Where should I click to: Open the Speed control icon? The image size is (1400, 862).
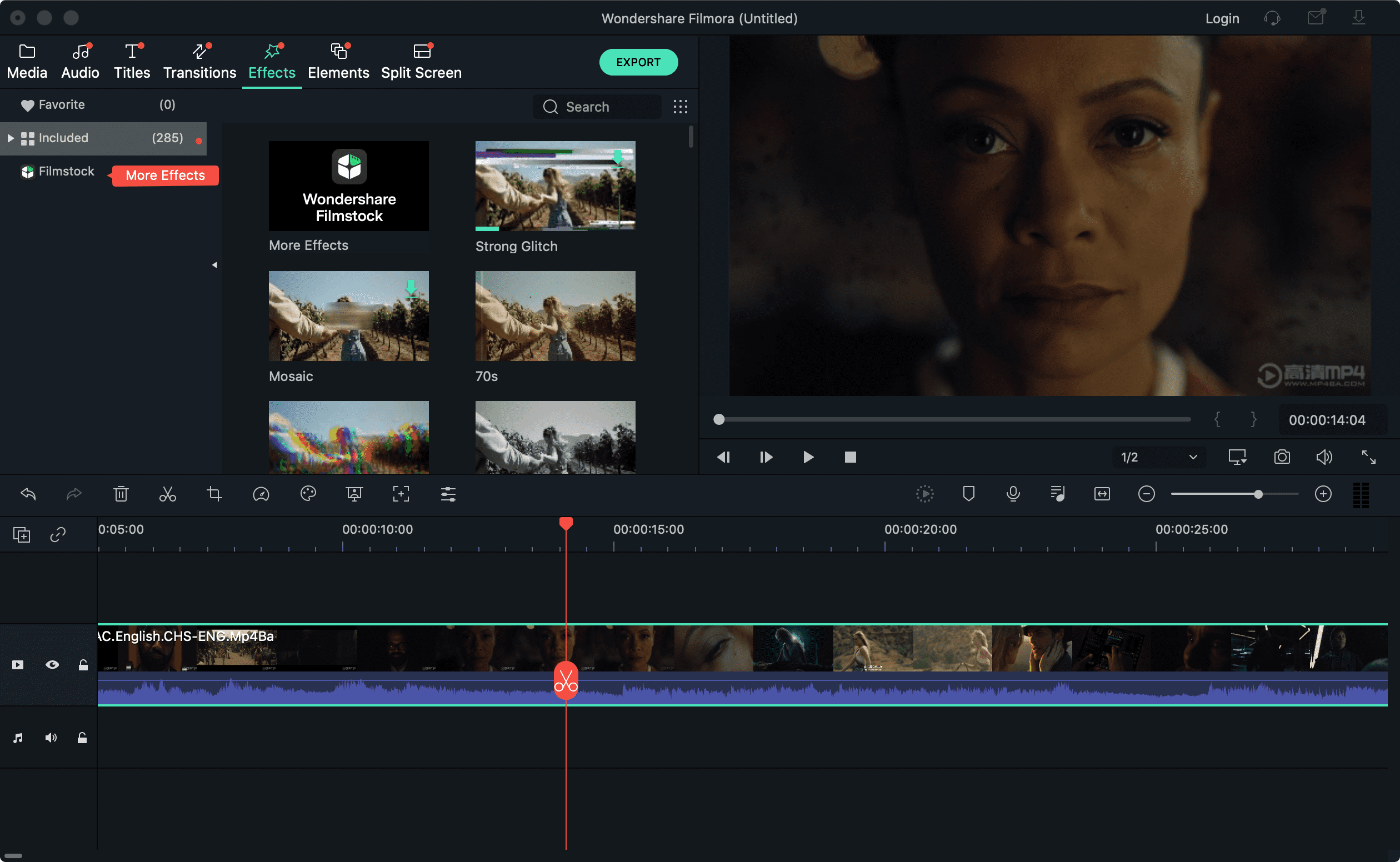261,494
